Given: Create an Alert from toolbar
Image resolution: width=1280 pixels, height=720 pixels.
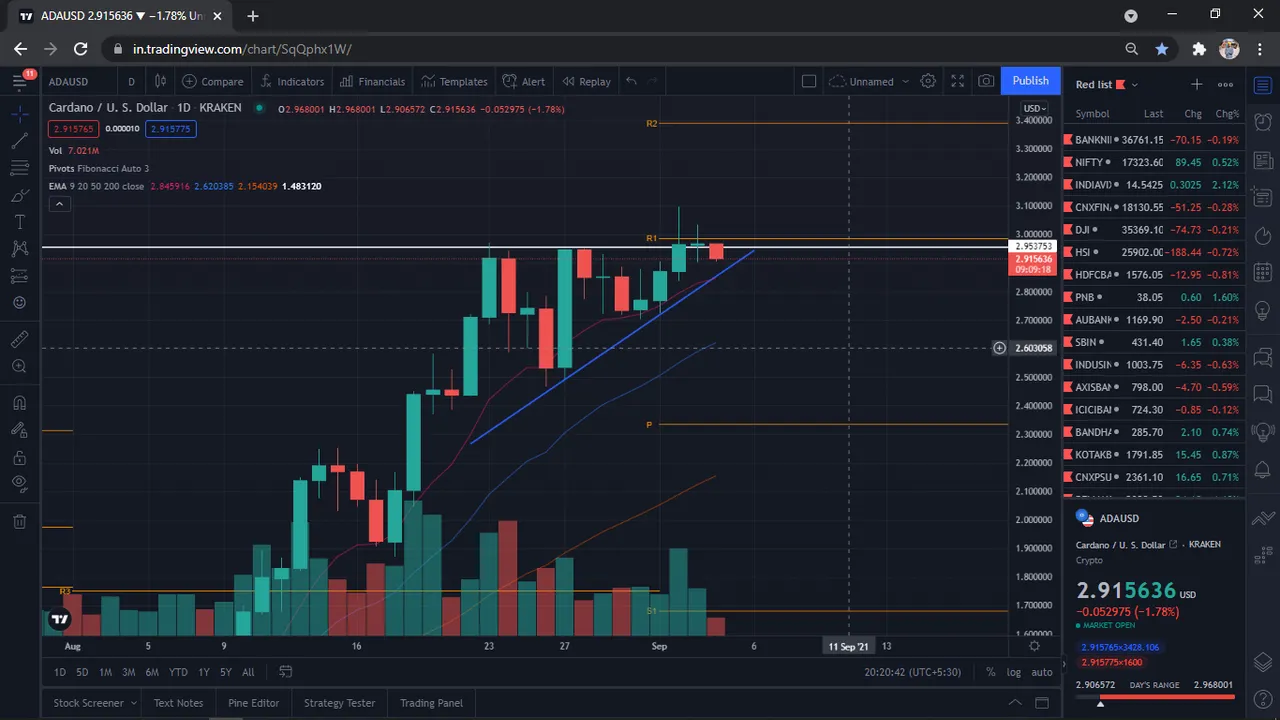Looking at the screenshot, I should [524, 81].
